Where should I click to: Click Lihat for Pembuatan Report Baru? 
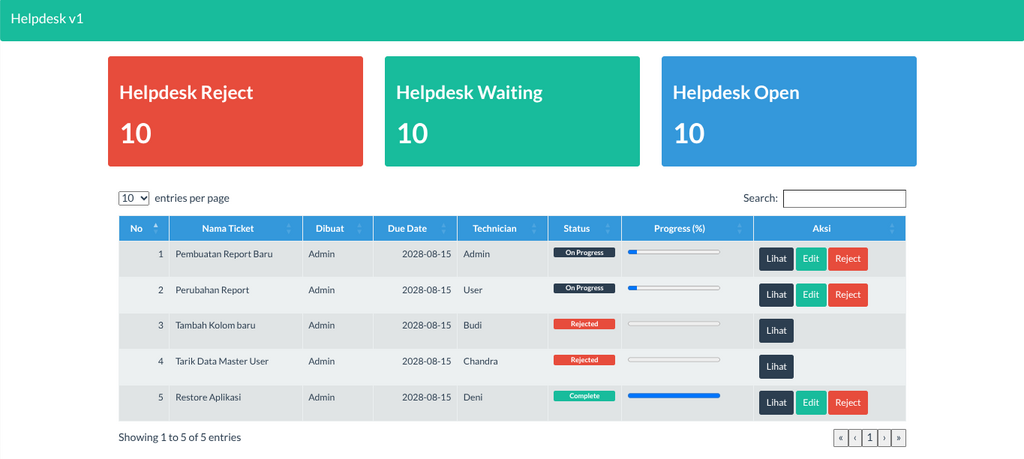[x=776, y=259]
